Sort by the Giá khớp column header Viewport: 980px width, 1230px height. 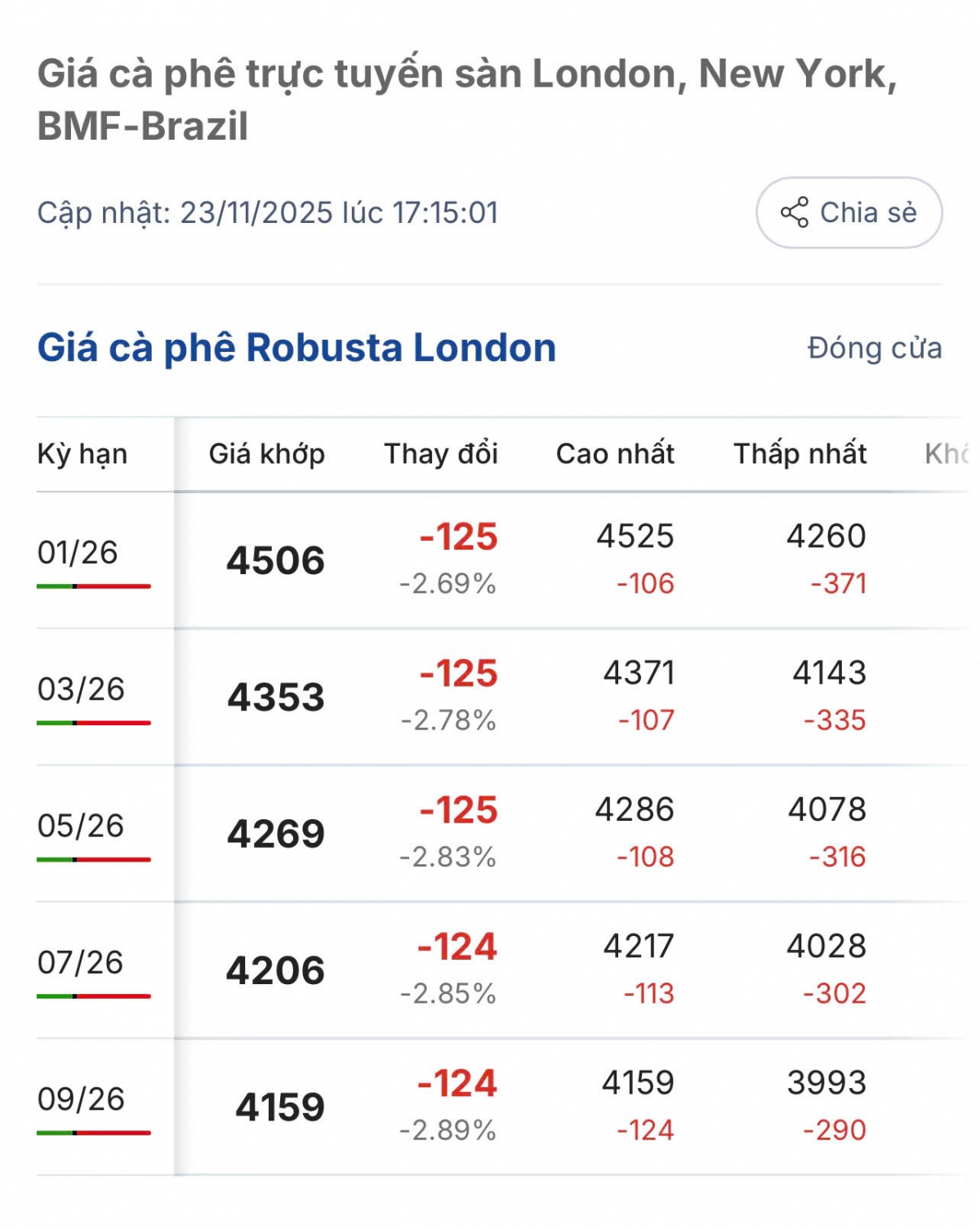(x=266, y=454)
